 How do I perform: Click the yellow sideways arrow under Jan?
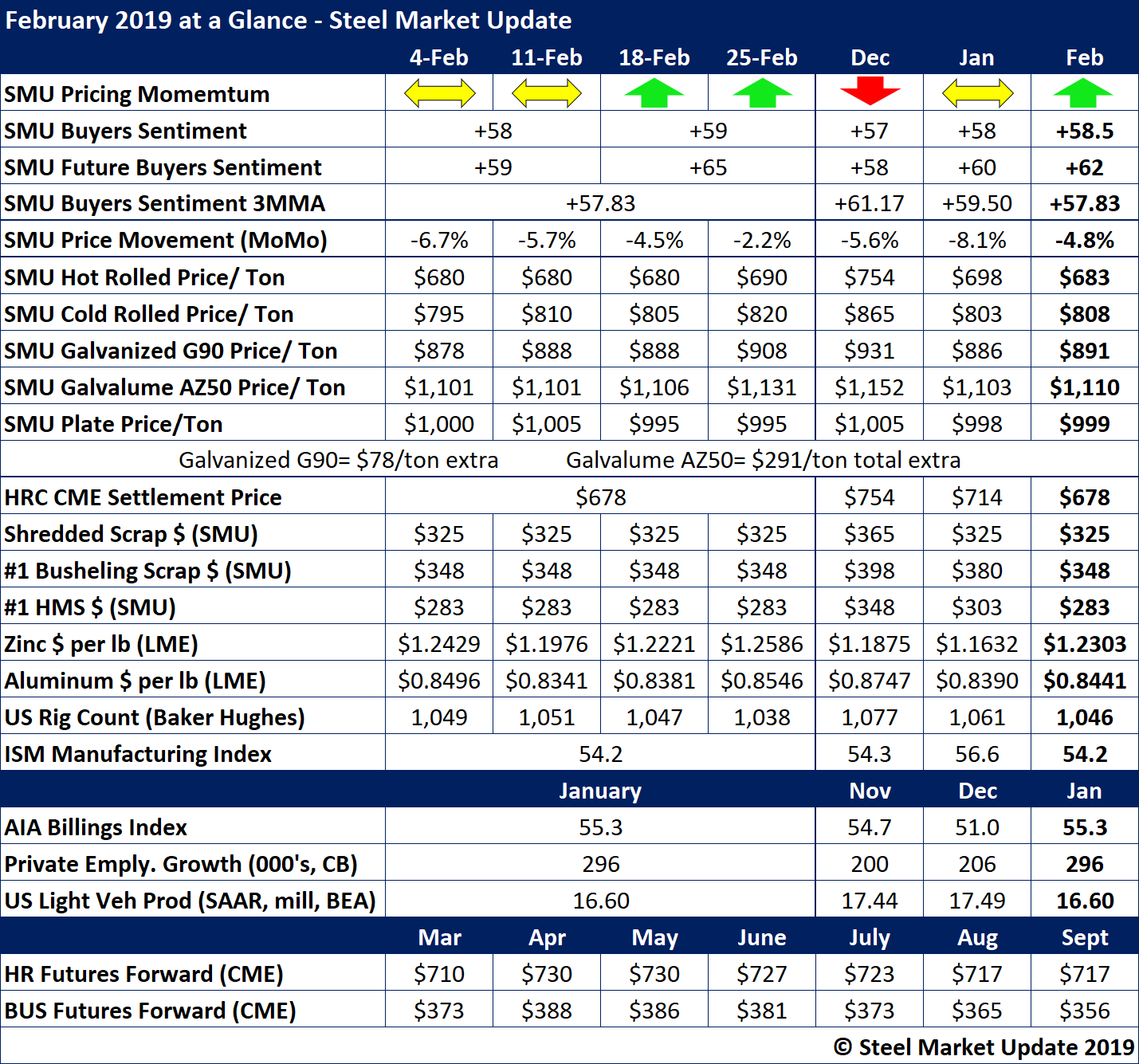point(977,93)
